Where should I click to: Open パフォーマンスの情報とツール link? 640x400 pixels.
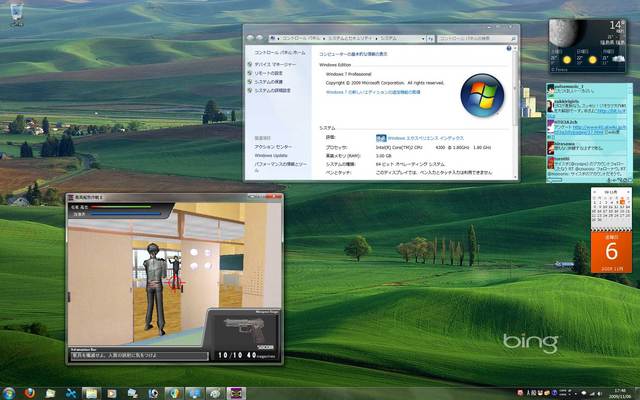pos(281,167)
